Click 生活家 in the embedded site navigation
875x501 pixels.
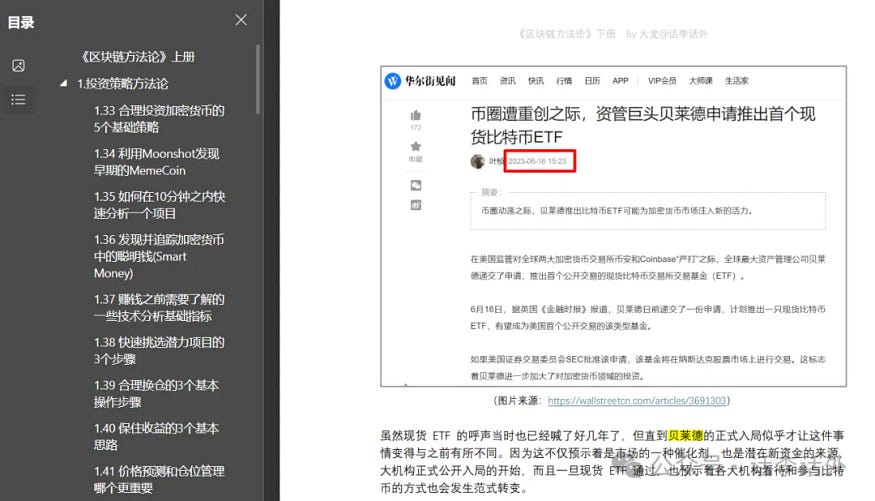[x=737, y=81]
